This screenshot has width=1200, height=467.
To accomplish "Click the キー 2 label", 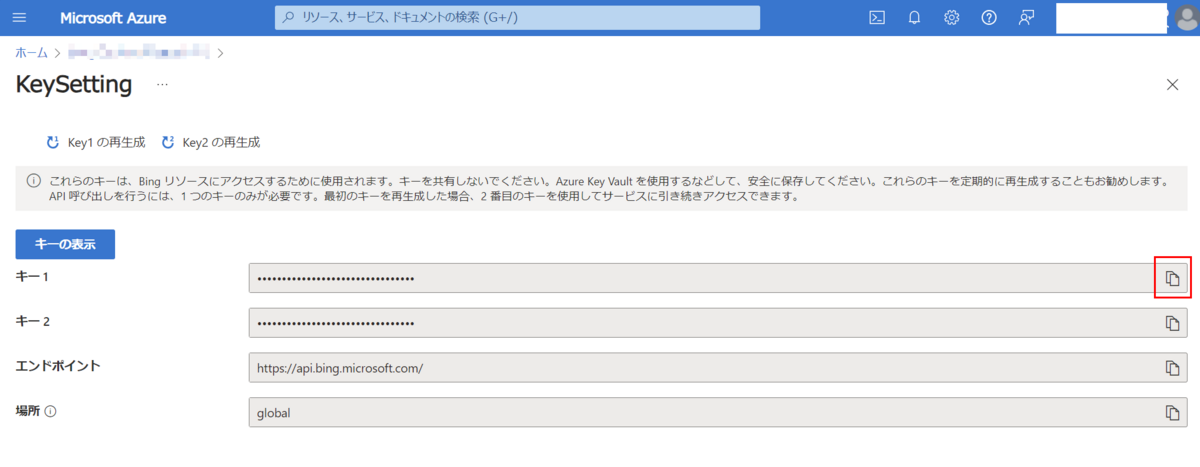I will coord(33,320).
